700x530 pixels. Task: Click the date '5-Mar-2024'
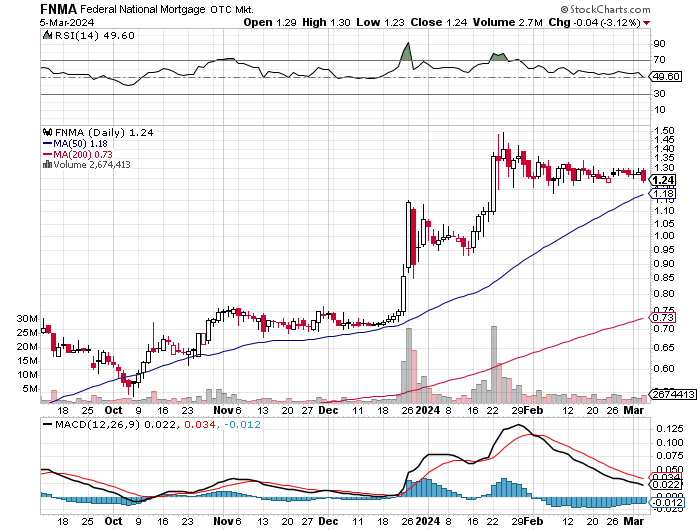67,22
